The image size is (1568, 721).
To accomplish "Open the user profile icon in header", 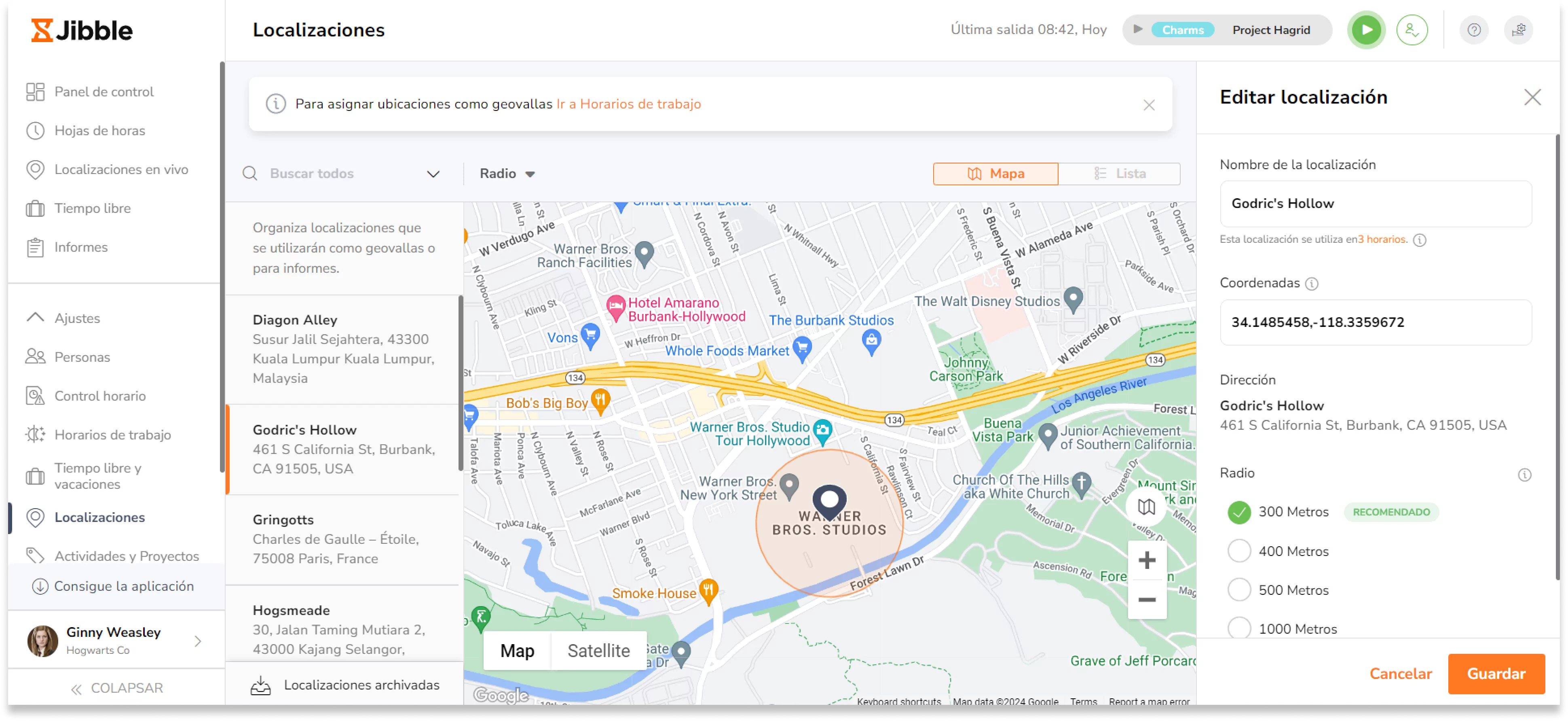I will coord(1412,30).
